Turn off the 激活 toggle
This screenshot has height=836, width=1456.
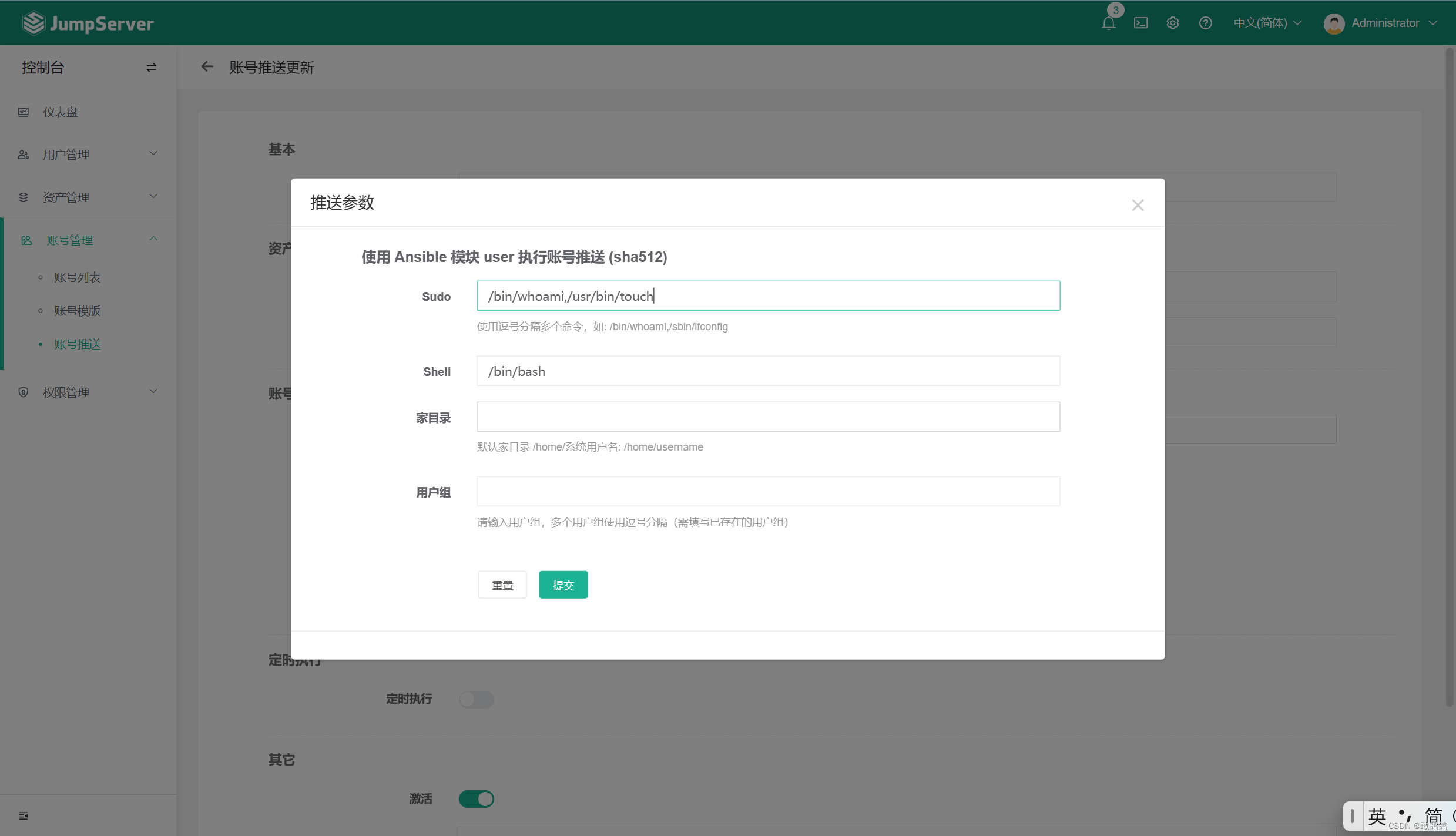(476, 798)
